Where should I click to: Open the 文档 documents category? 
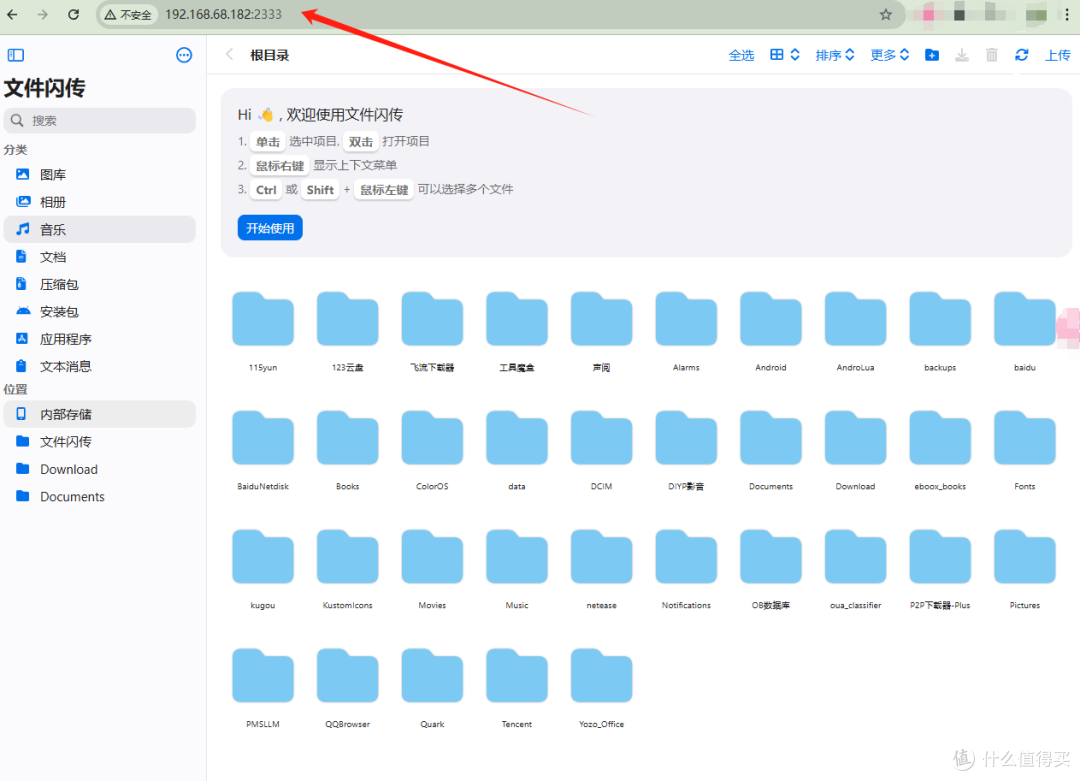coord(100,257)
